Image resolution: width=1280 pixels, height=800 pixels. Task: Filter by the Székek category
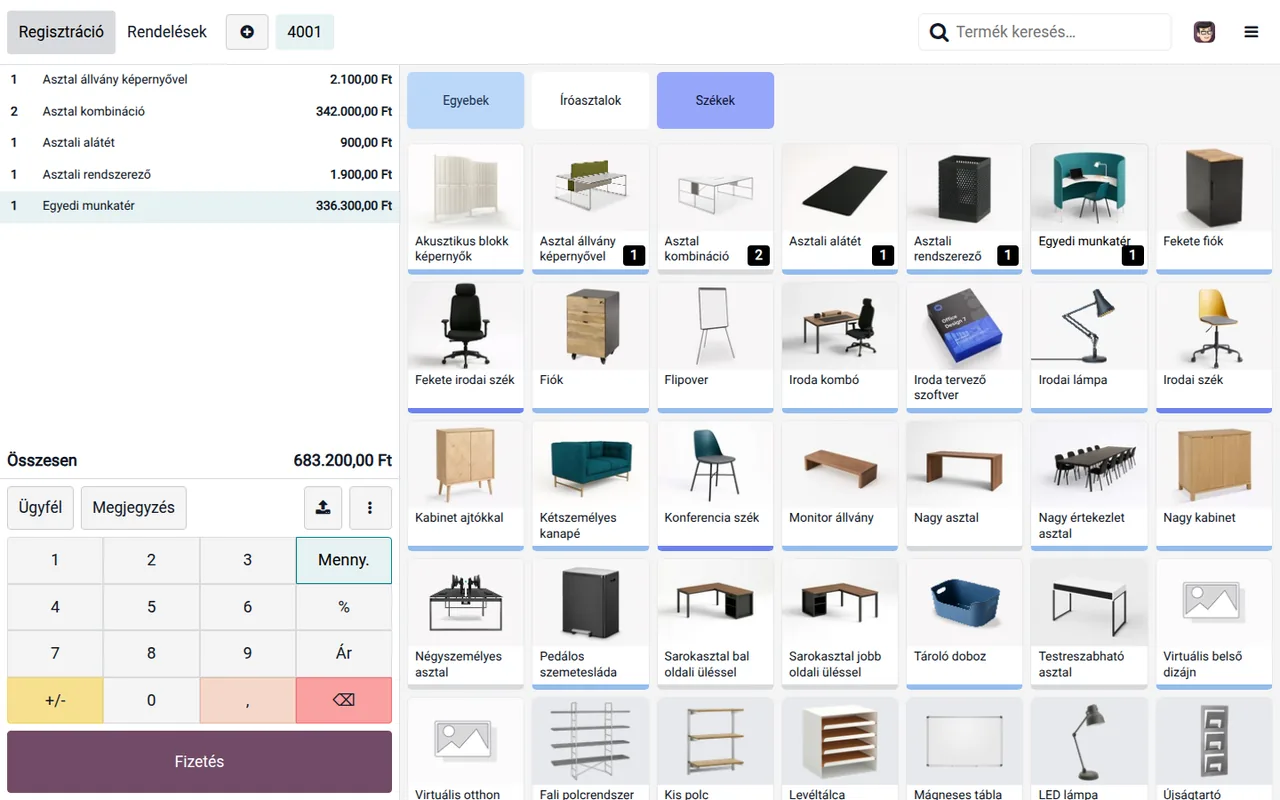pyautogui.click(x=715, y=100)
